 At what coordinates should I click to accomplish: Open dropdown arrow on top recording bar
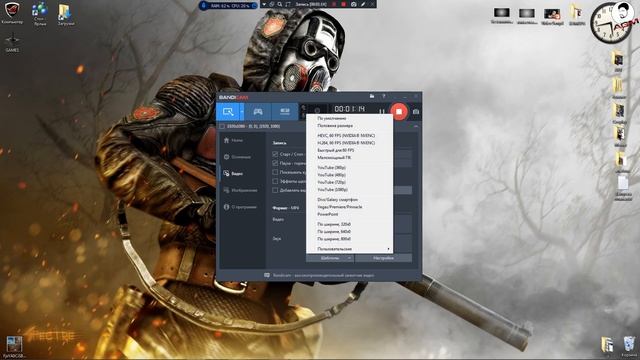(264, 4)
